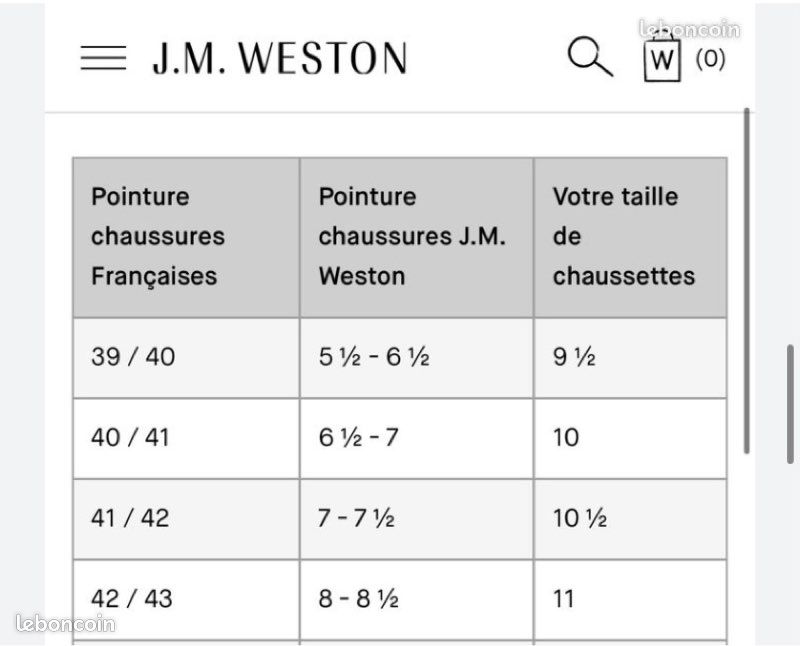Click the cart item count (0)
The width and height of the screenshot is (800, 646).
coord(708,58)
